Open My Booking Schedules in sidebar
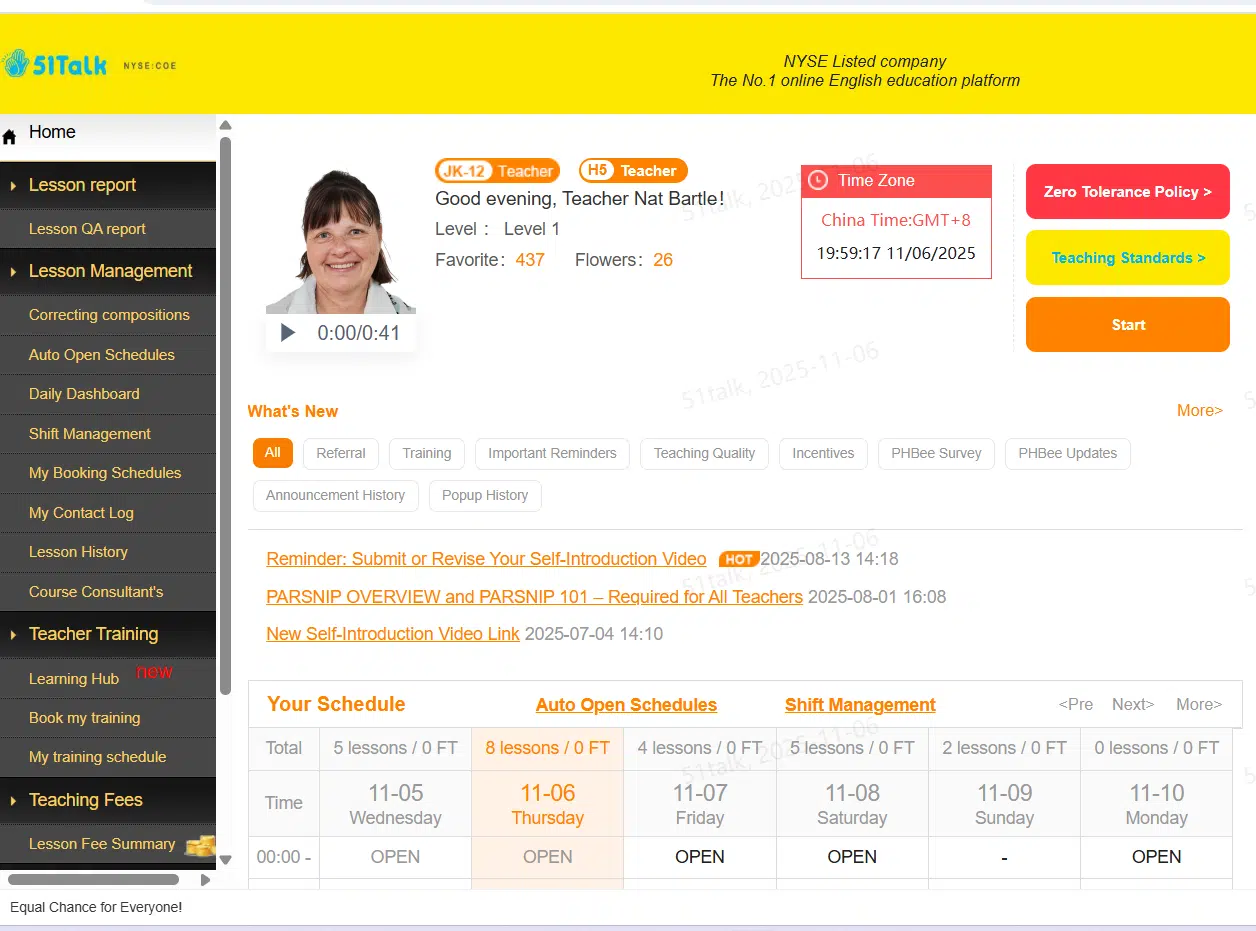The width and height of the screenshot is (1256, 931). pos(105,473)
